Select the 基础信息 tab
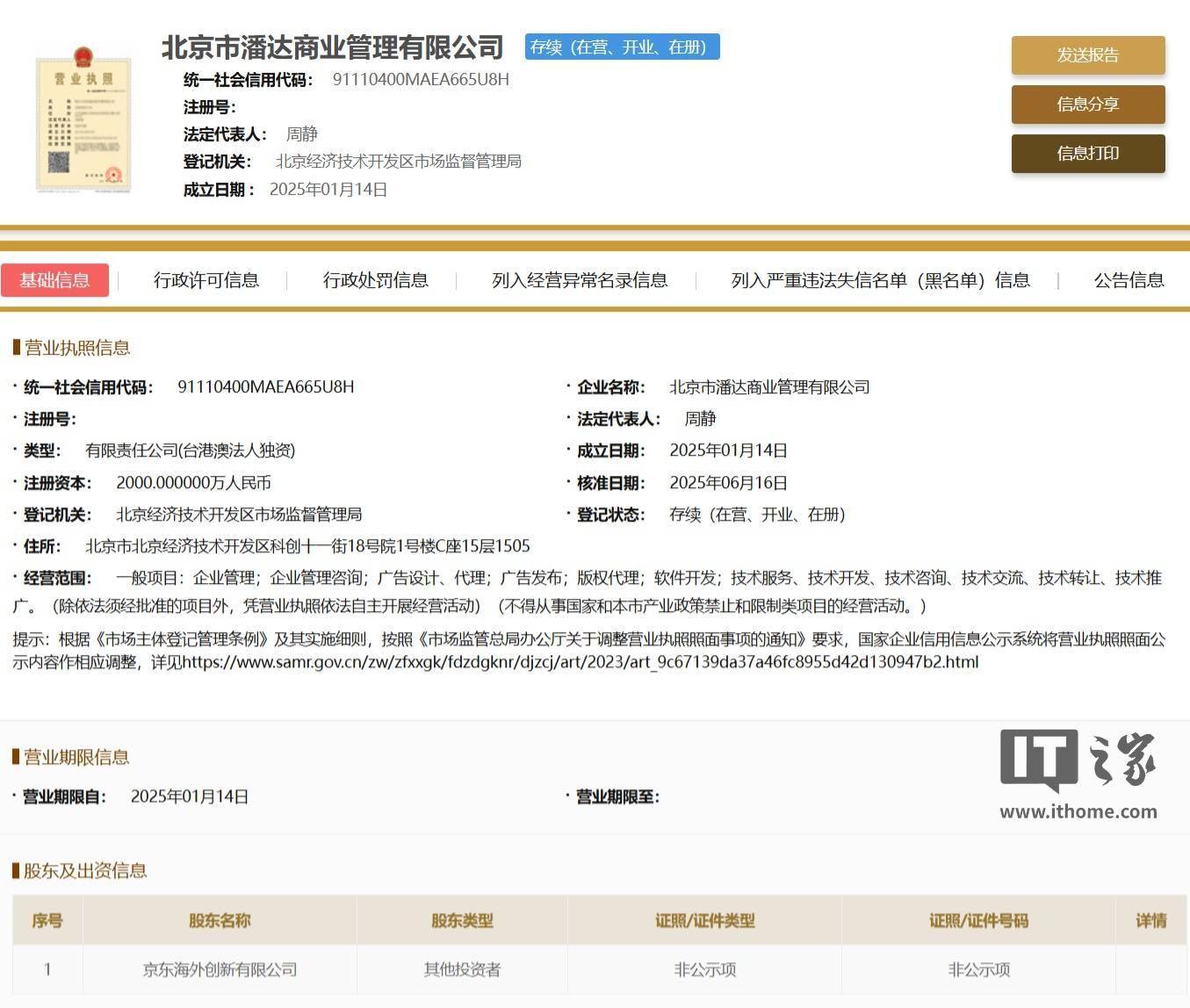The width and height of the screenshot is (1190, 1008). [54, 280]
